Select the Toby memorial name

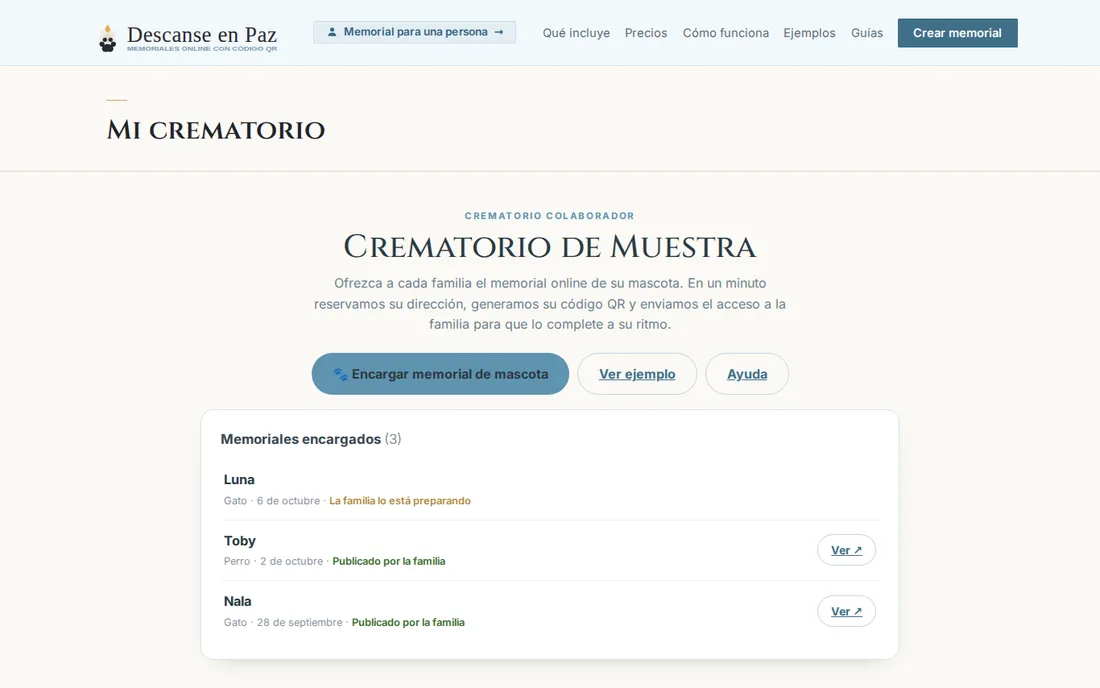[240, 541]
